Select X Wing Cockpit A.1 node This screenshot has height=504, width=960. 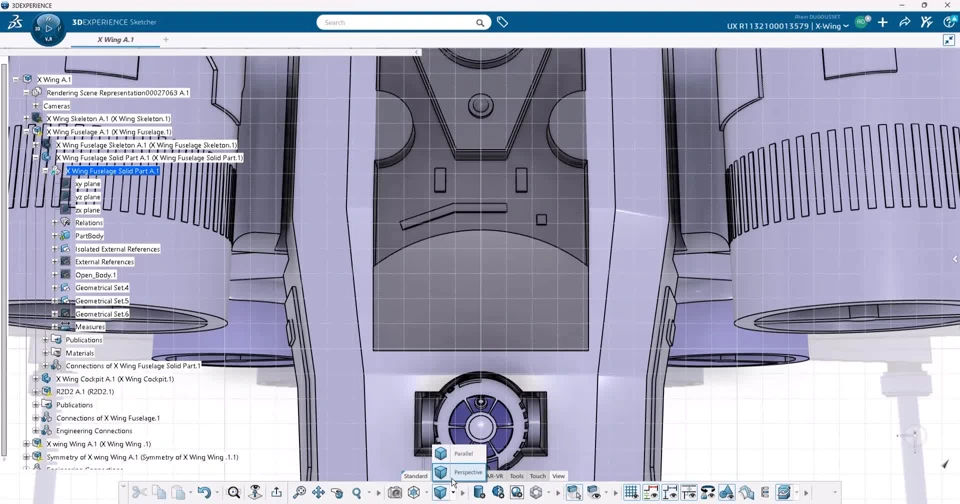pyautogui.click(x=115, y=379)
